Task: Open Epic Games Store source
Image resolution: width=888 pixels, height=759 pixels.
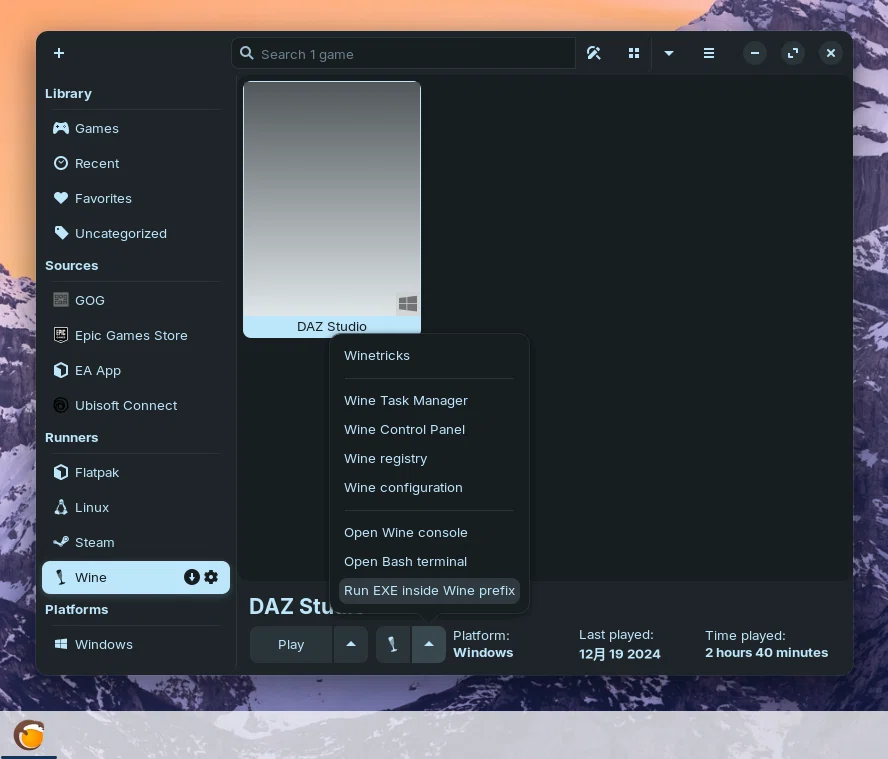Action: (x=136, y=335)
